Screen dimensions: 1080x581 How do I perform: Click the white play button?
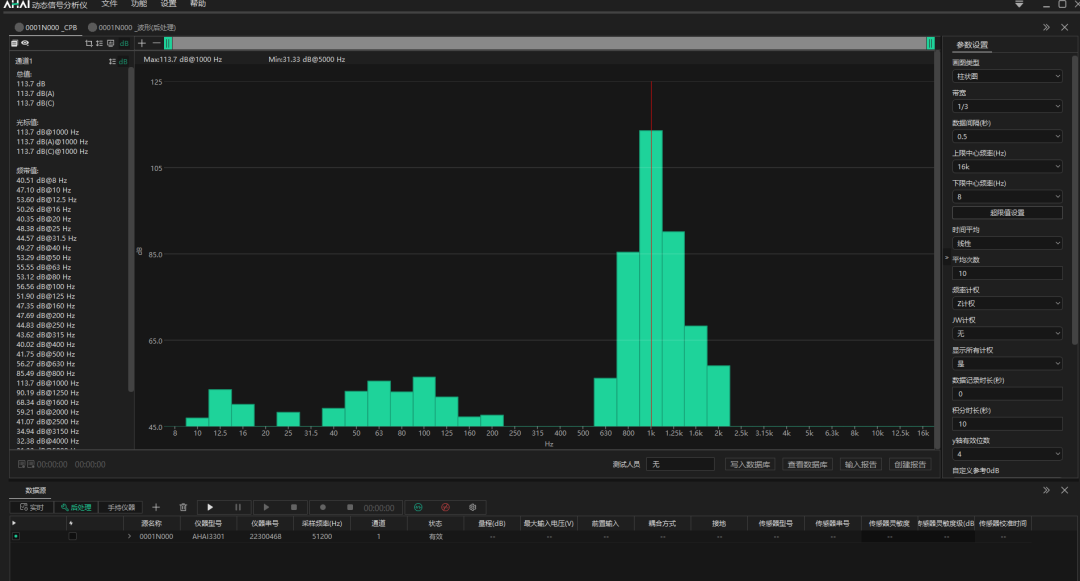pos(210,507)
